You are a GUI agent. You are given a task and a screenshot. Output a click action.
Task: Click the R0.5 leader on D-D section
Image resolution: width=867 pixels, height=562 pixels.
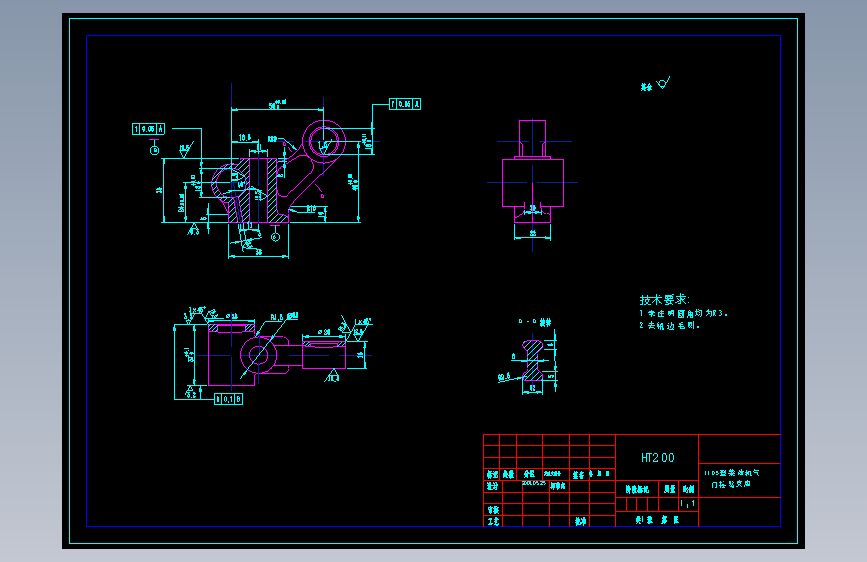504,377
